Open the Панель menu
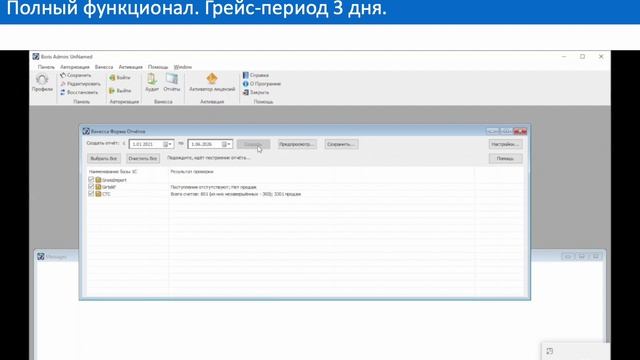 (x=46, y=67)
